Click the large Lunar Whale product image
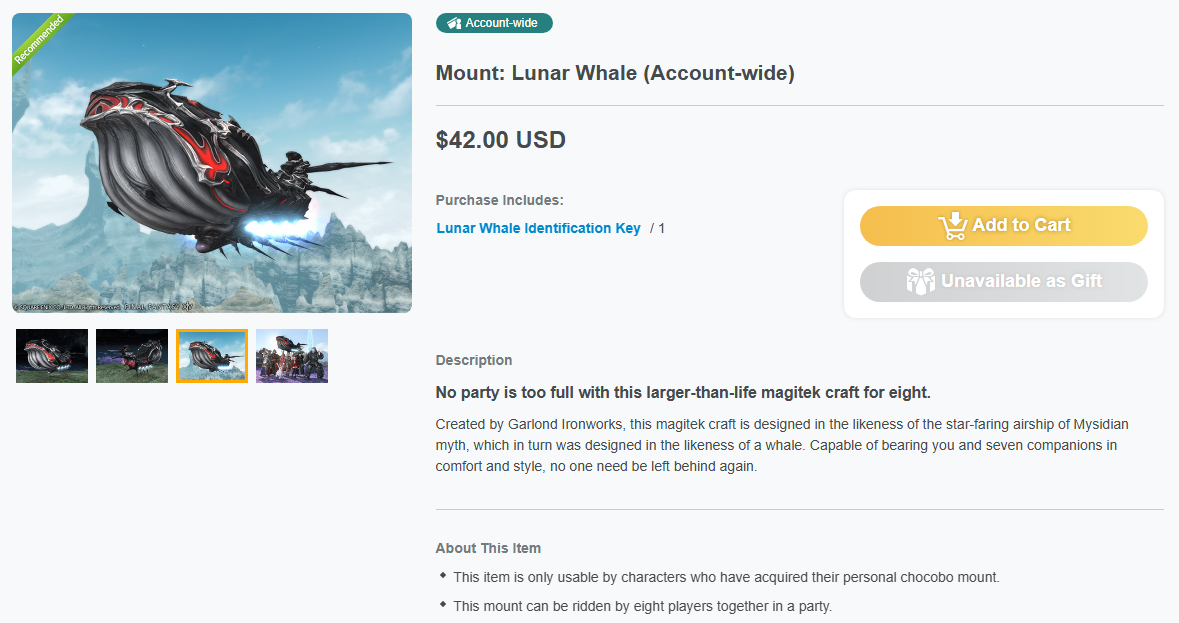The image size is (1179, 623). point(212,163)
